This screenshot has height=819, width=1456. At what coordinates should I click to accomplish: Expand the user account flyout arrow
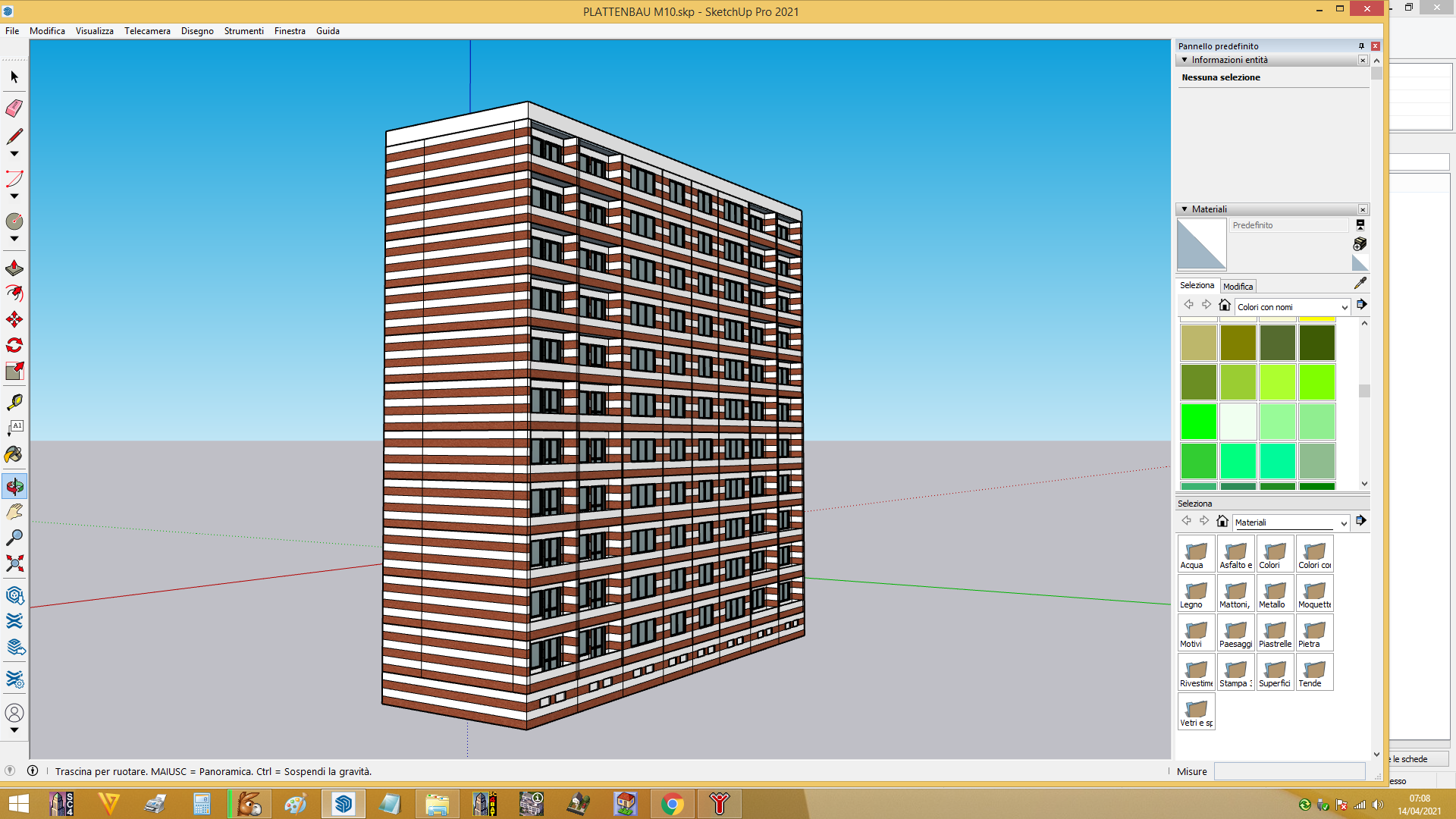click(x=14, y=730)
